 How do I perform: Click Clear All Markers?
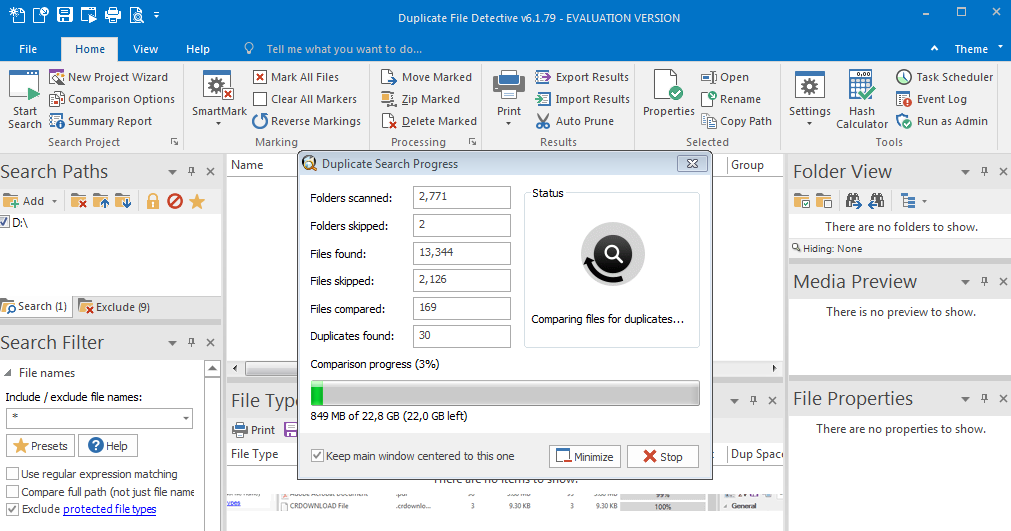(x=305, y=99)
